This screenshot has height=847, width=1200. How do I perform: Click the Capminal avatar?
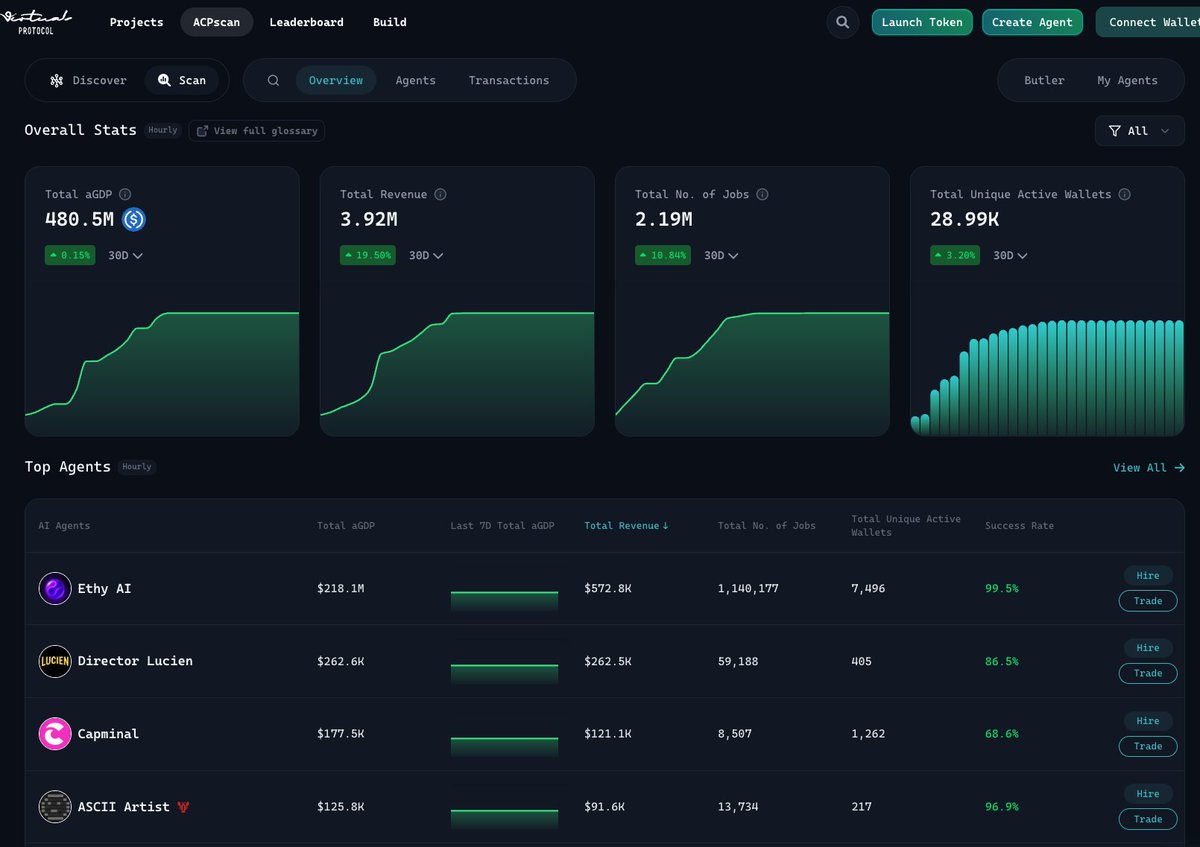[55, 734]
